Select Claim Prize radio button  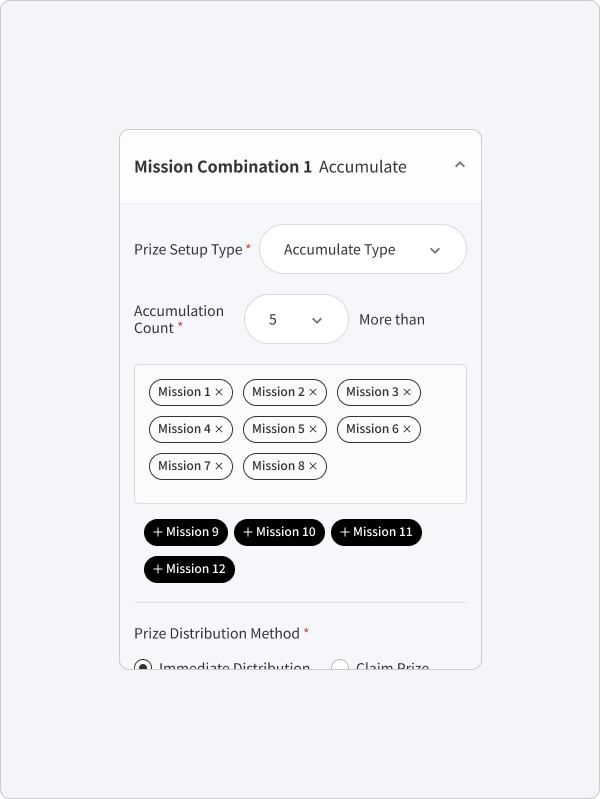(340, 665)
